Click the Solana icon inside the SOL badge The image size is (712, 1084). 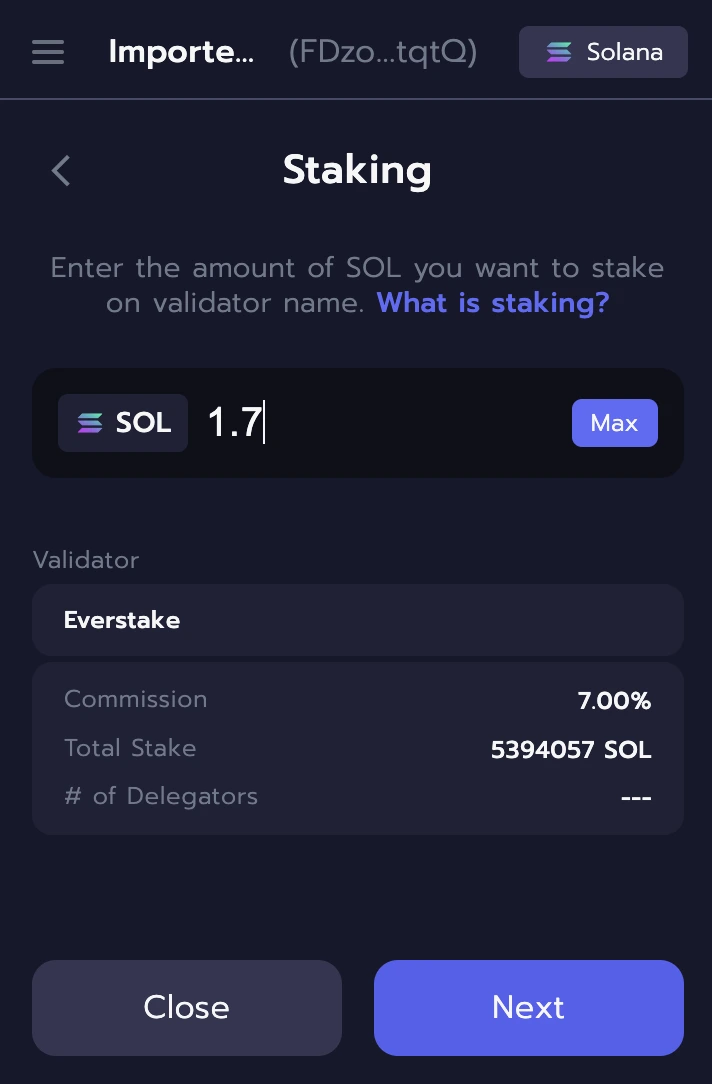[x=89, y=422]
